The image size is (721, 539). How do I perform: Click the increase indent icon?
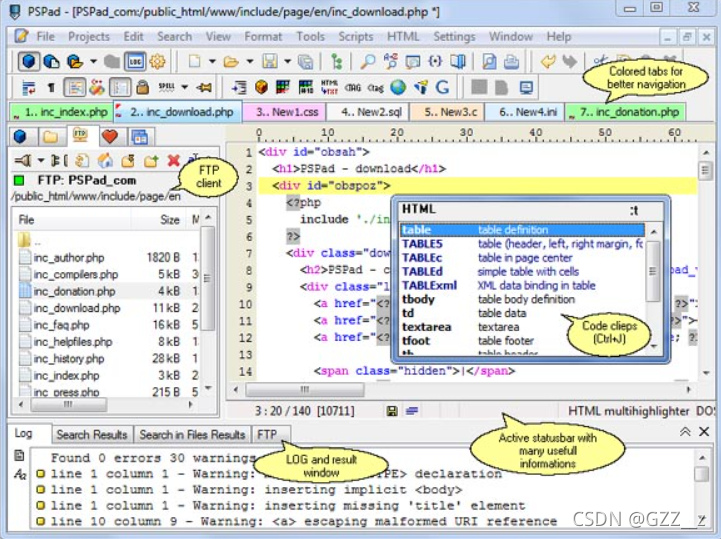click(x=239, y=87)
